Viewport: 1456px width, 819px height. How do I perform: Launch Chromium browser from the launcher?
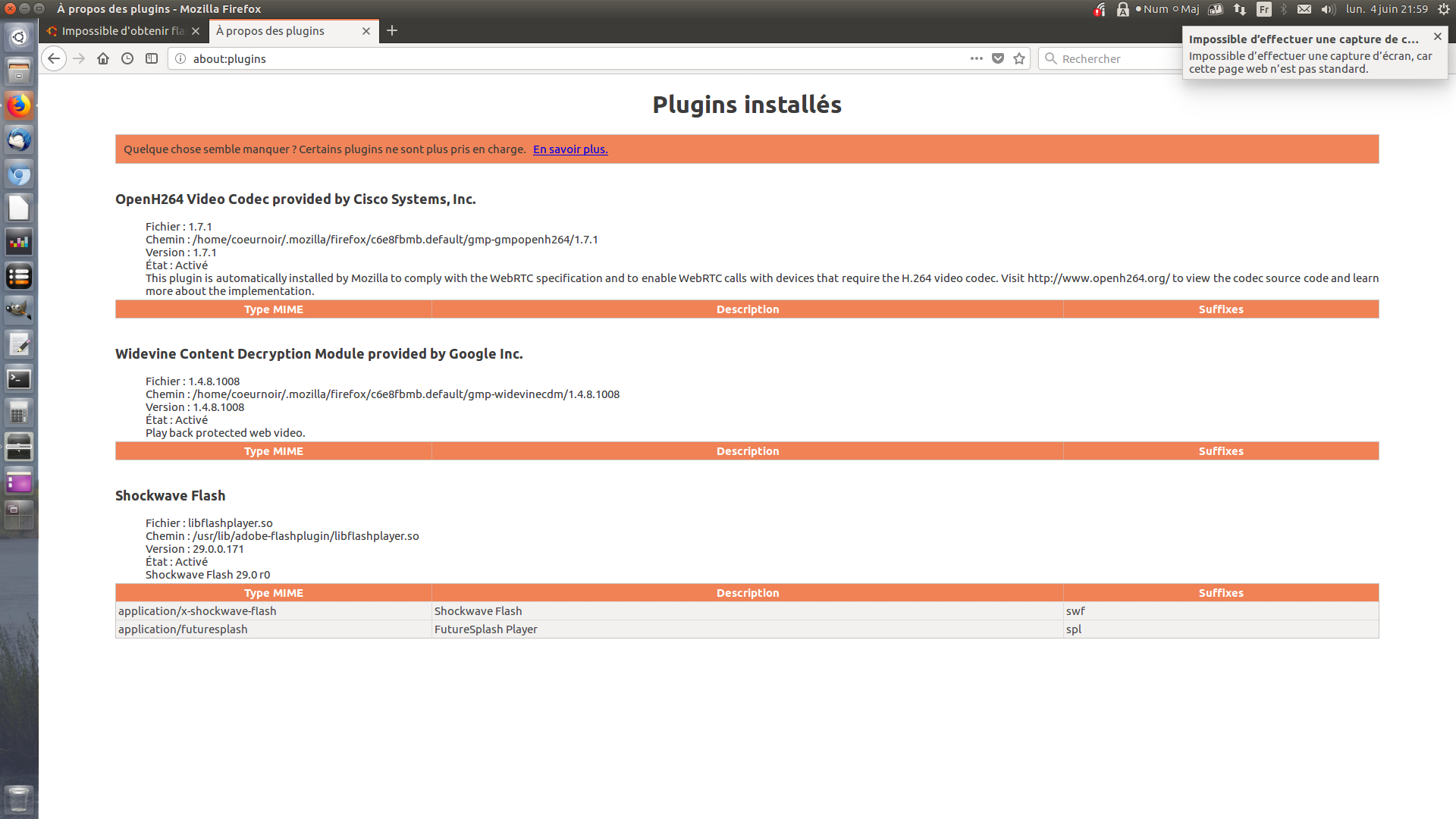coord(19,174)
